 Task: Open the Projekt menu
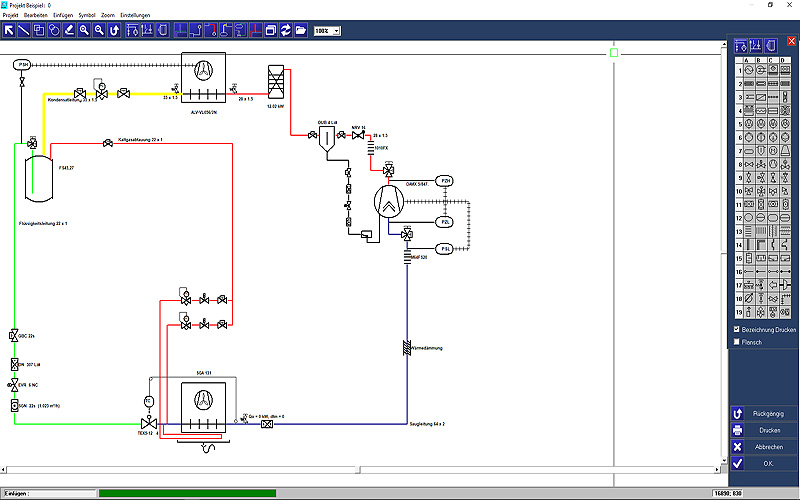tap(11, 16)
